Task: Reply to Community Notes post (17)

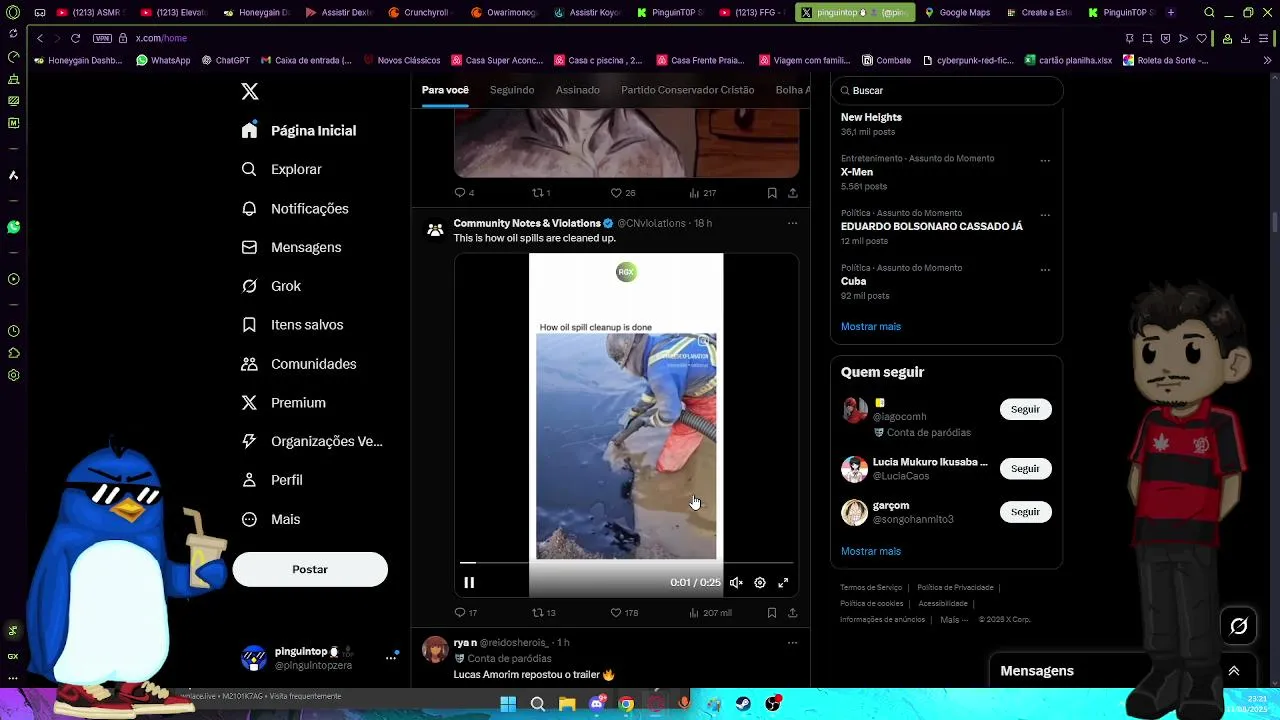Action: 466,613
